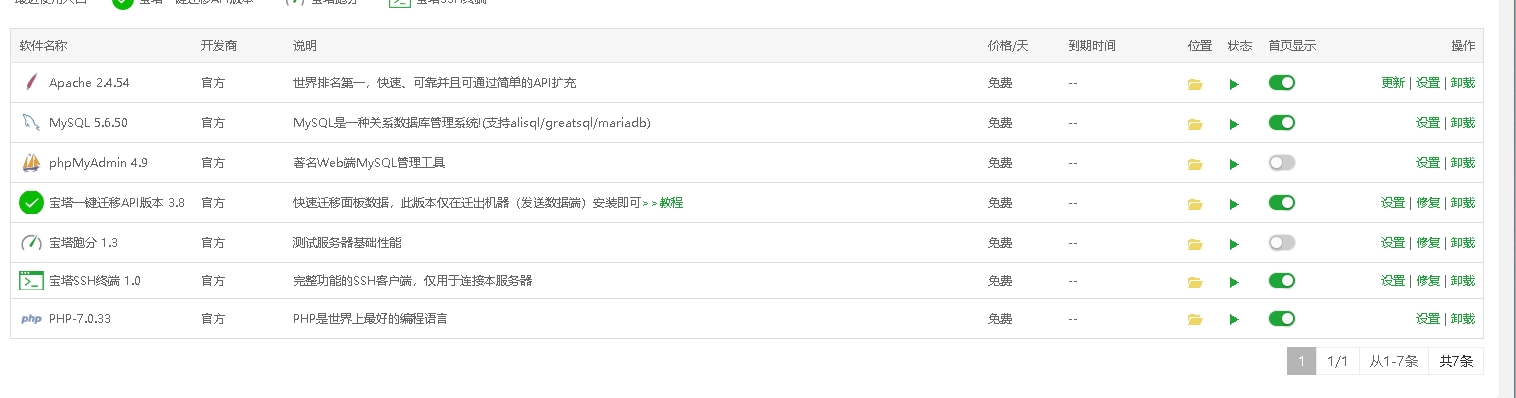Click the Apache feather logo icon
The width and height of the screenshot is (1516, 398).
coord(31,82)
